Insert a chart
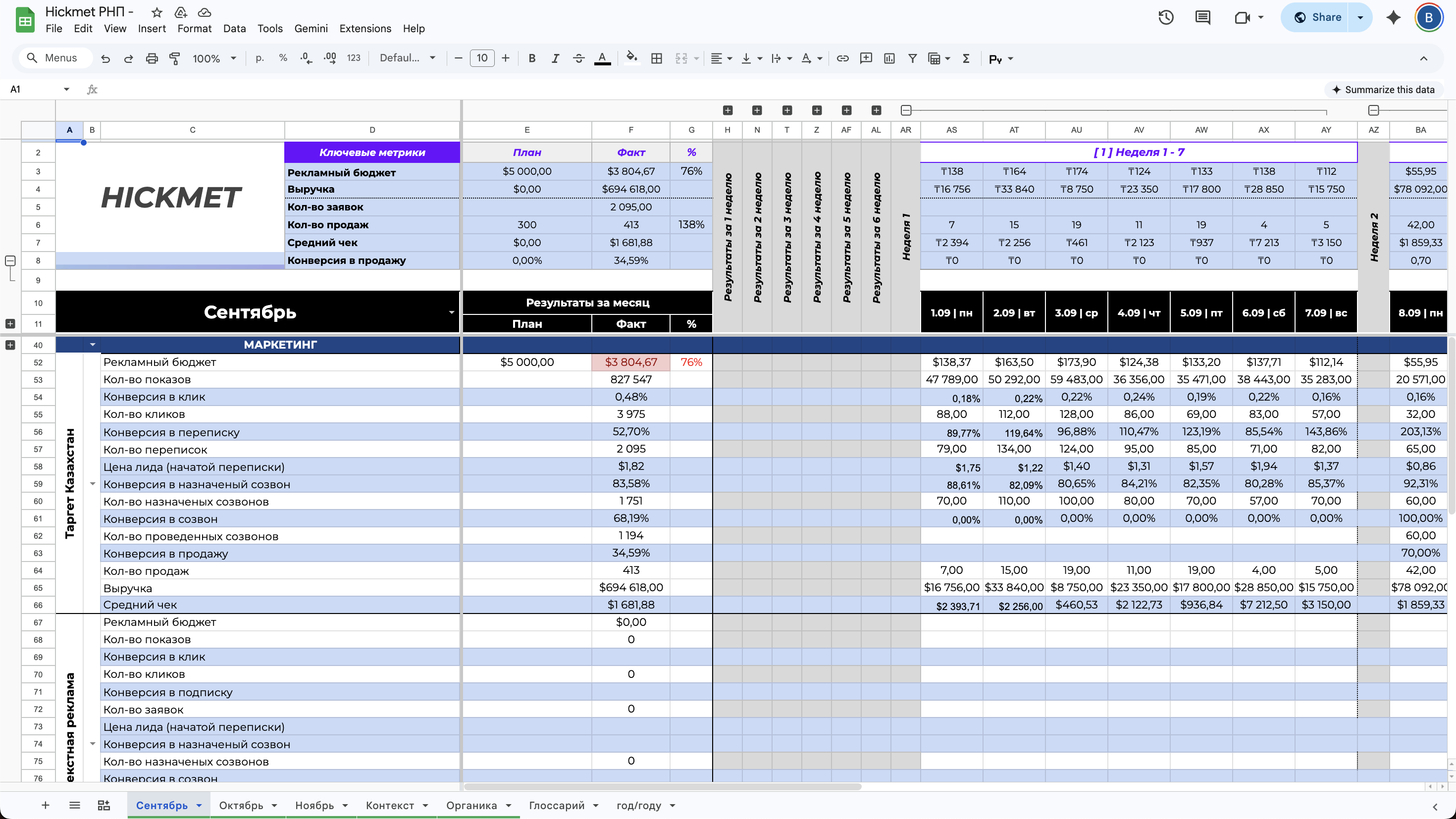 pyautogui.click(x=888, y=58)
